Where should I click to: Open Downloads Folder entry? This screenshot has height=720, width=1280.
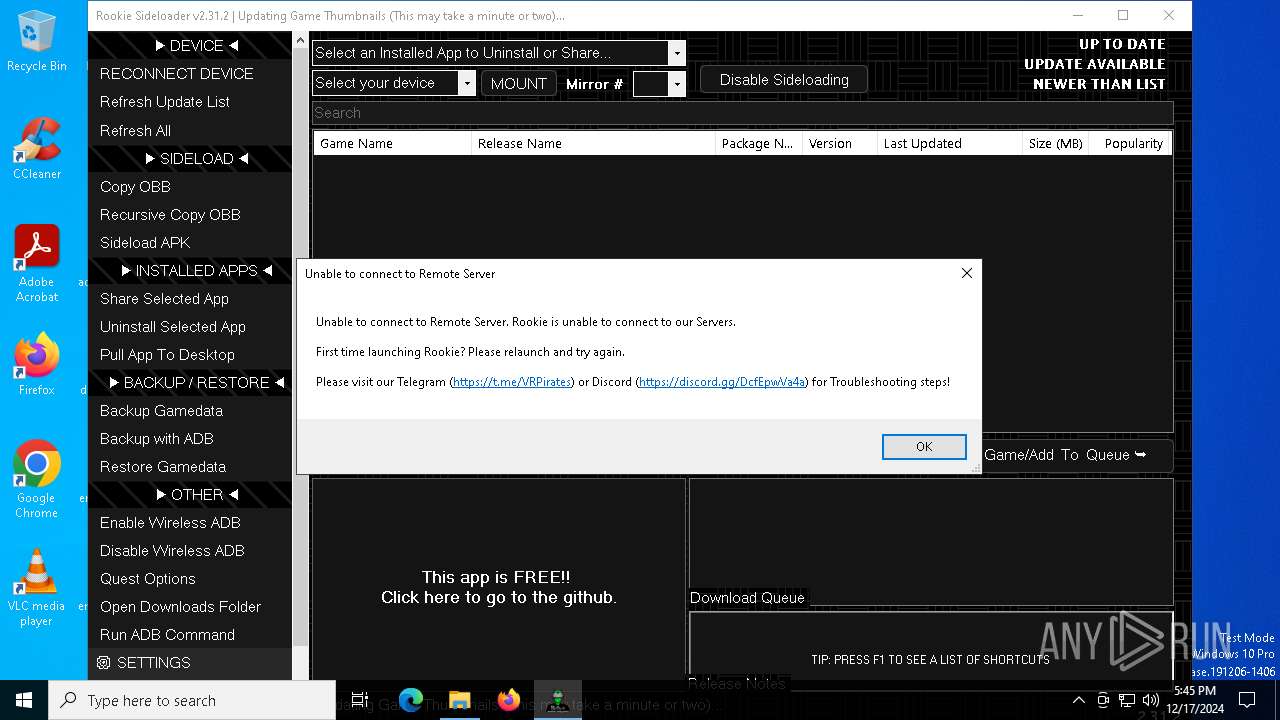pyautogui.click(x=190, y=607)
